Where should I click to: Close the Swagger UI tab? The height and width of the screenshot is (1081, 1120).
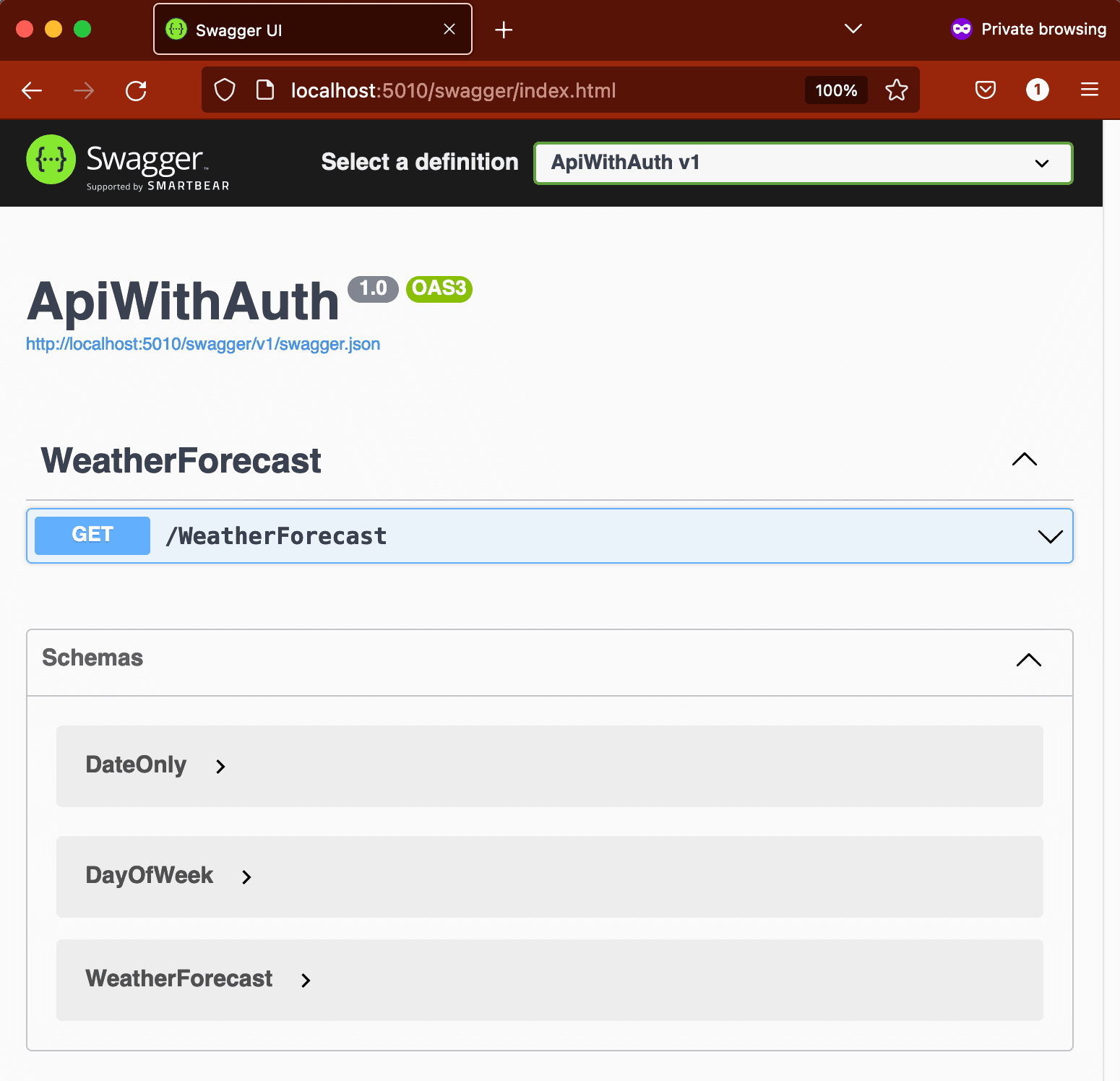[449, 29]
